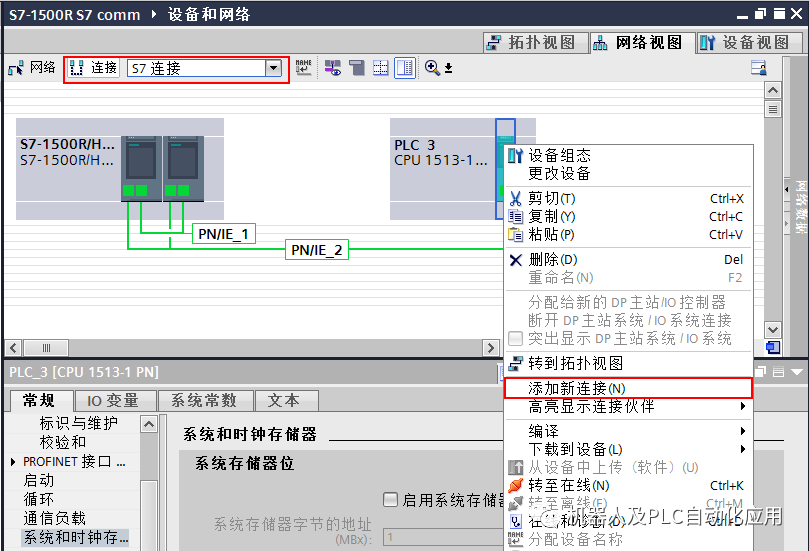This screenshot has width=809, height=551.
Task: Select 粘贴 paste in context menu
Action: tap(628, 234)
